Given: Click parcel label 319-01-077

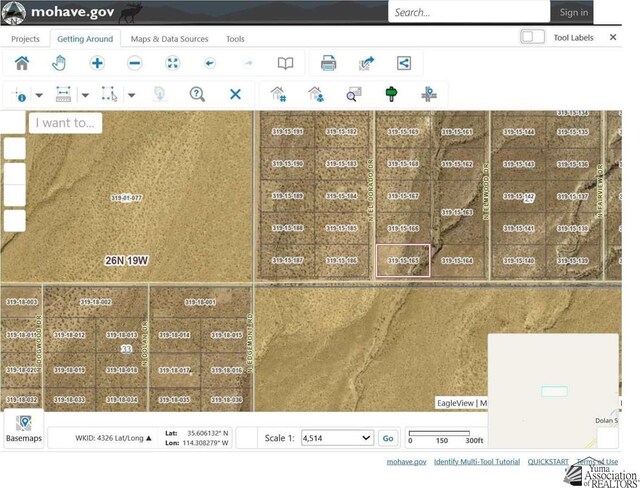Looking at the screenshot, I should click(127, 198).
